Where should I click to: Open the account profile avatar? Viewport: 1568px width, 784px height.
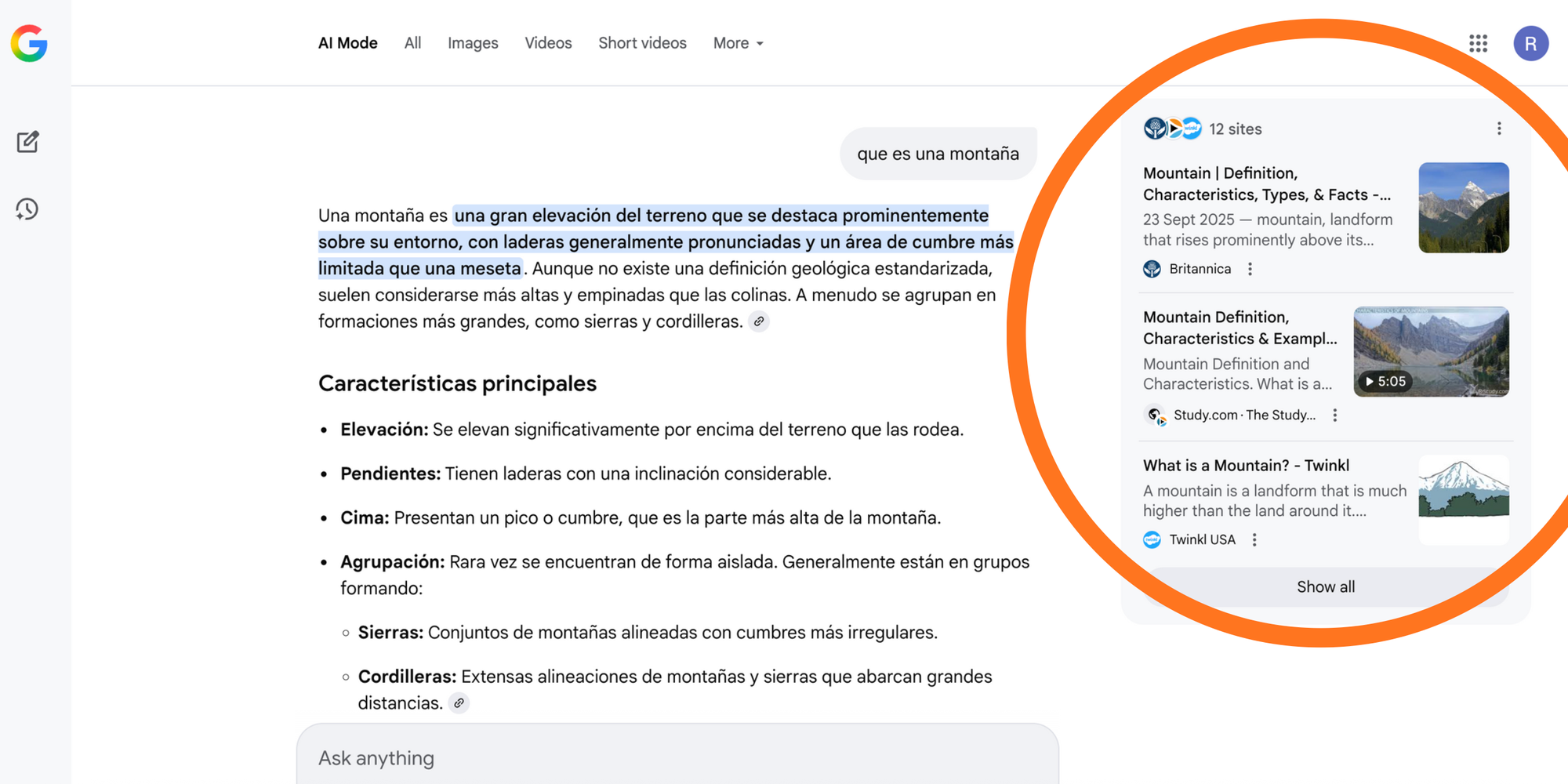click(1530, 43)
